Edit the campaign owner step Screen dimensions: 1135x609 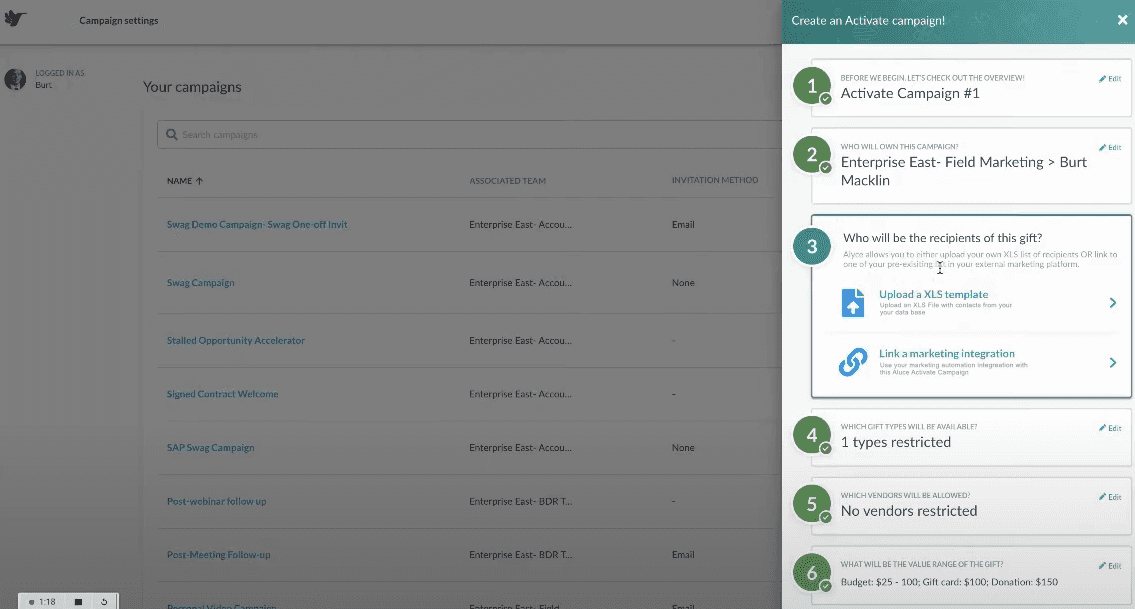point(1110,148)
